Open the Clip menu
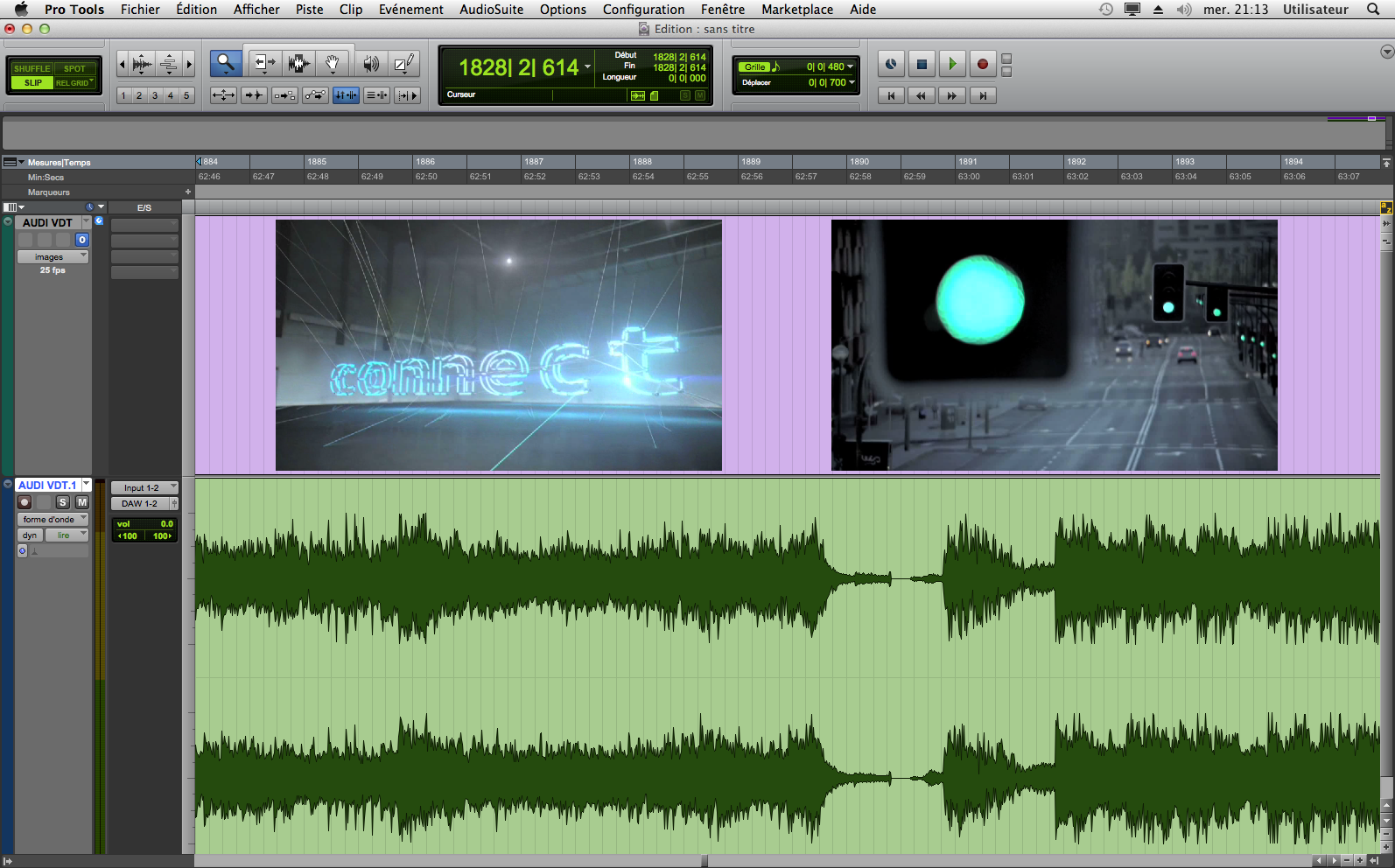1395x868 pixels. coord(351,9)
